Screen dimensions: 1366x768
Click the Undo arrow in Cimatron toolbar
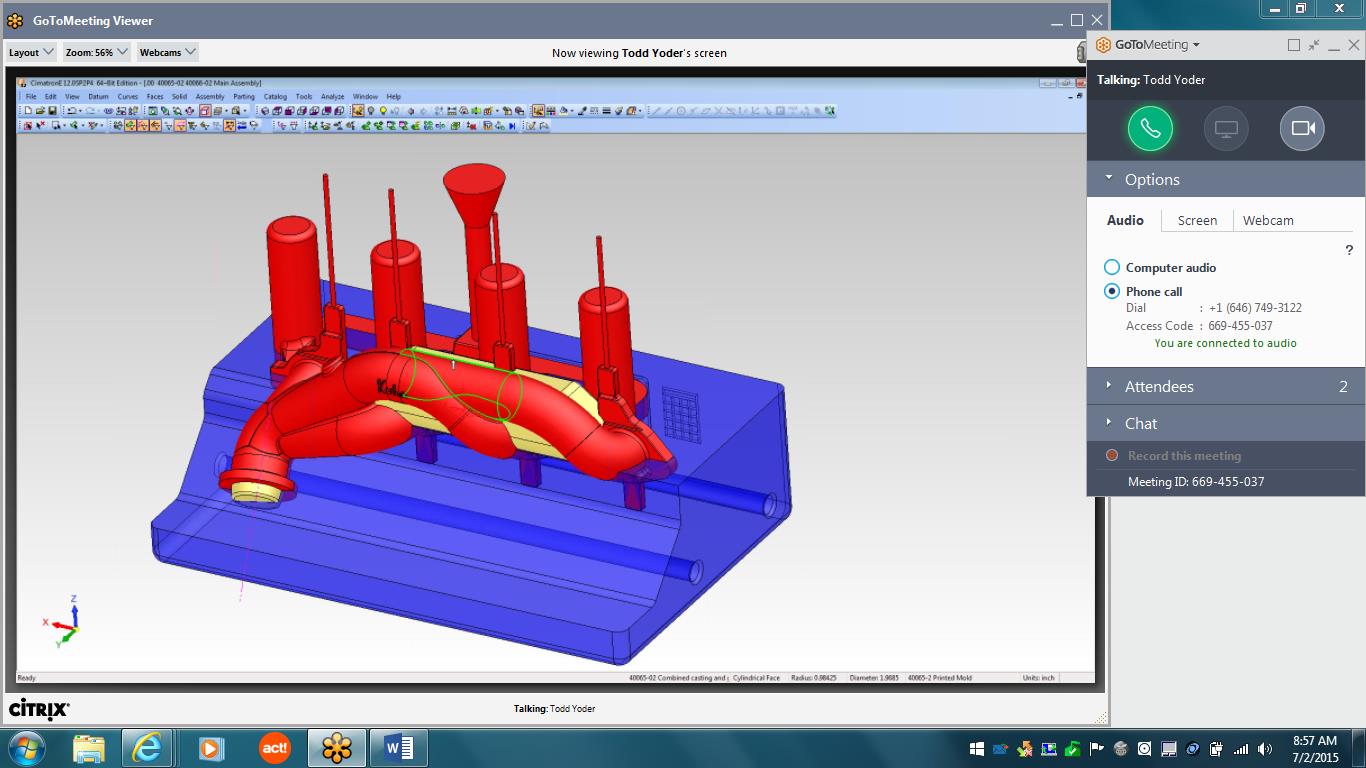point(72,111)
